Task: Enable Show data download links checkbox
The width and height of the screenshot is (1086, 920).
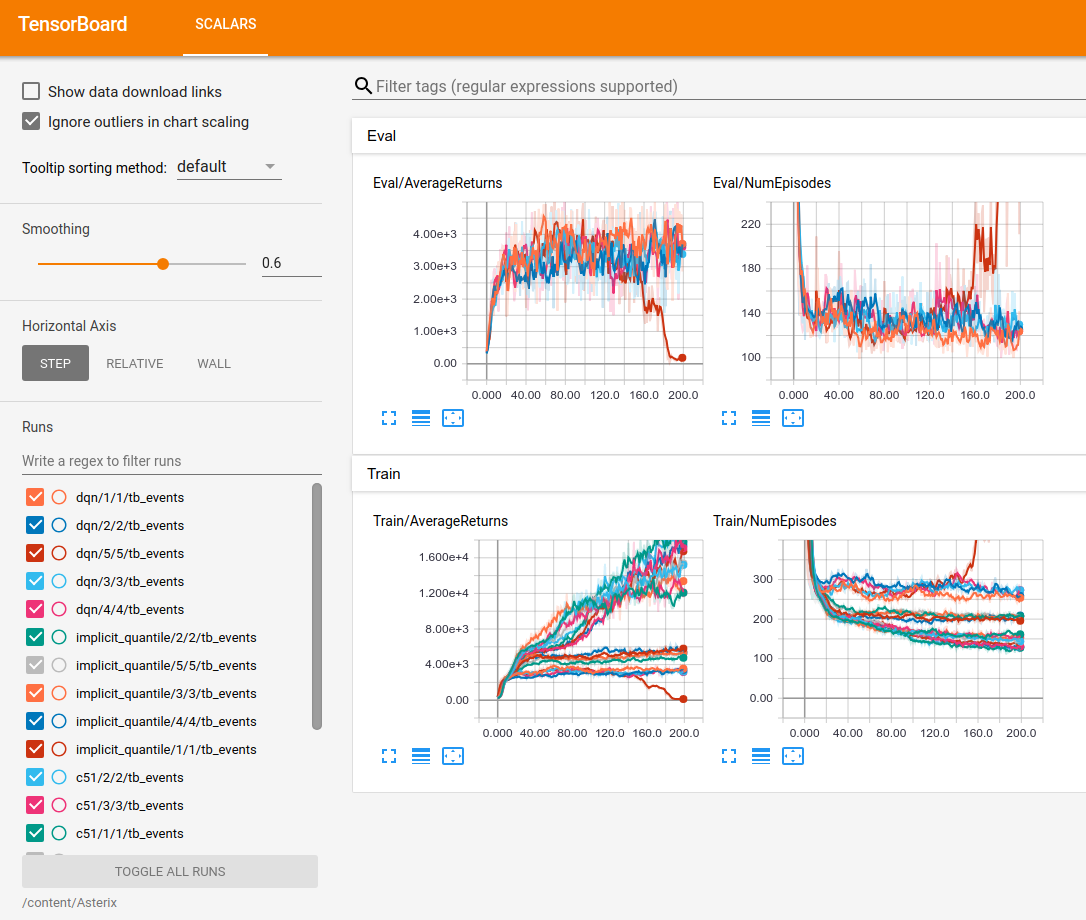Action: pyautogui.click(x=31, y=91)
